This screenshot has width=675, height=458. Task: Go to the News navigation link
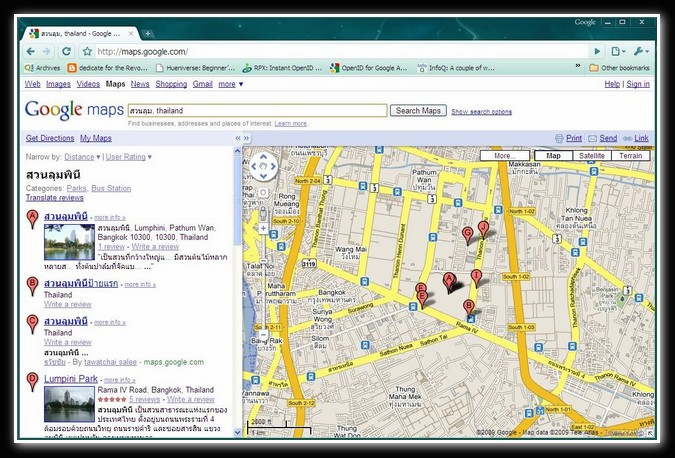140,84
